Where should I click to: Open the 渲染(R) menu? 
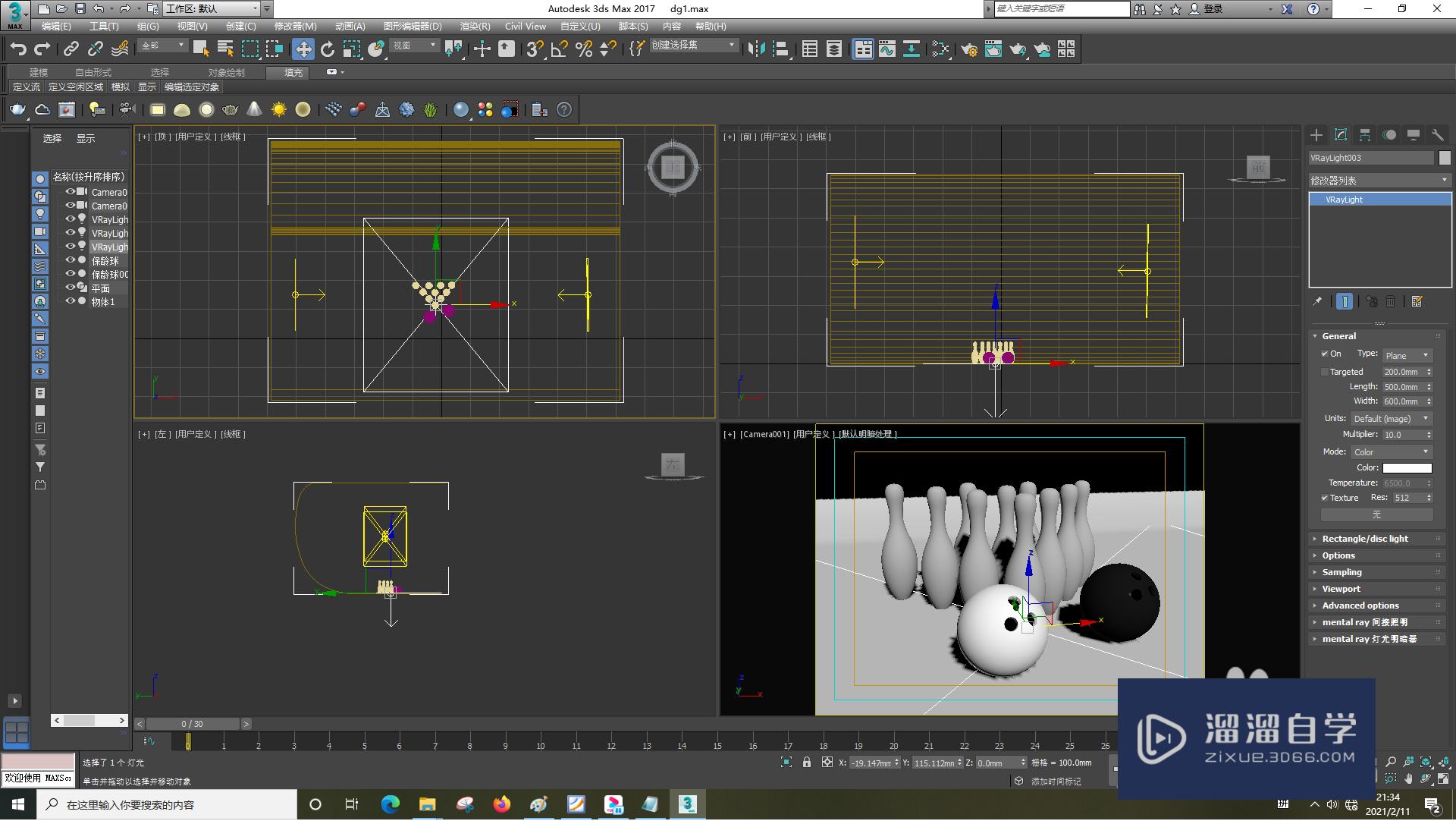click(x=475, y=27)
